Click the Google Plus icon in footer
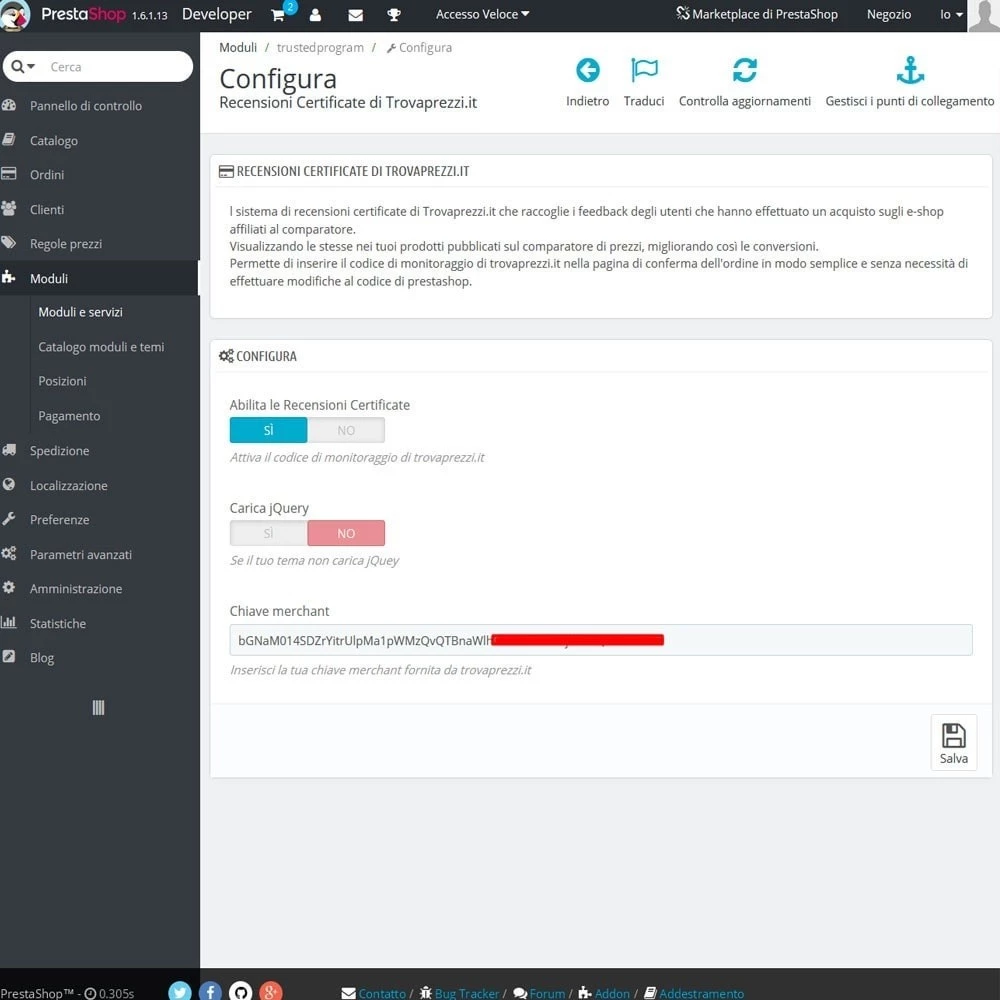The height and width of the screenshot is (1000, 1000). click(x=270, y=991)
